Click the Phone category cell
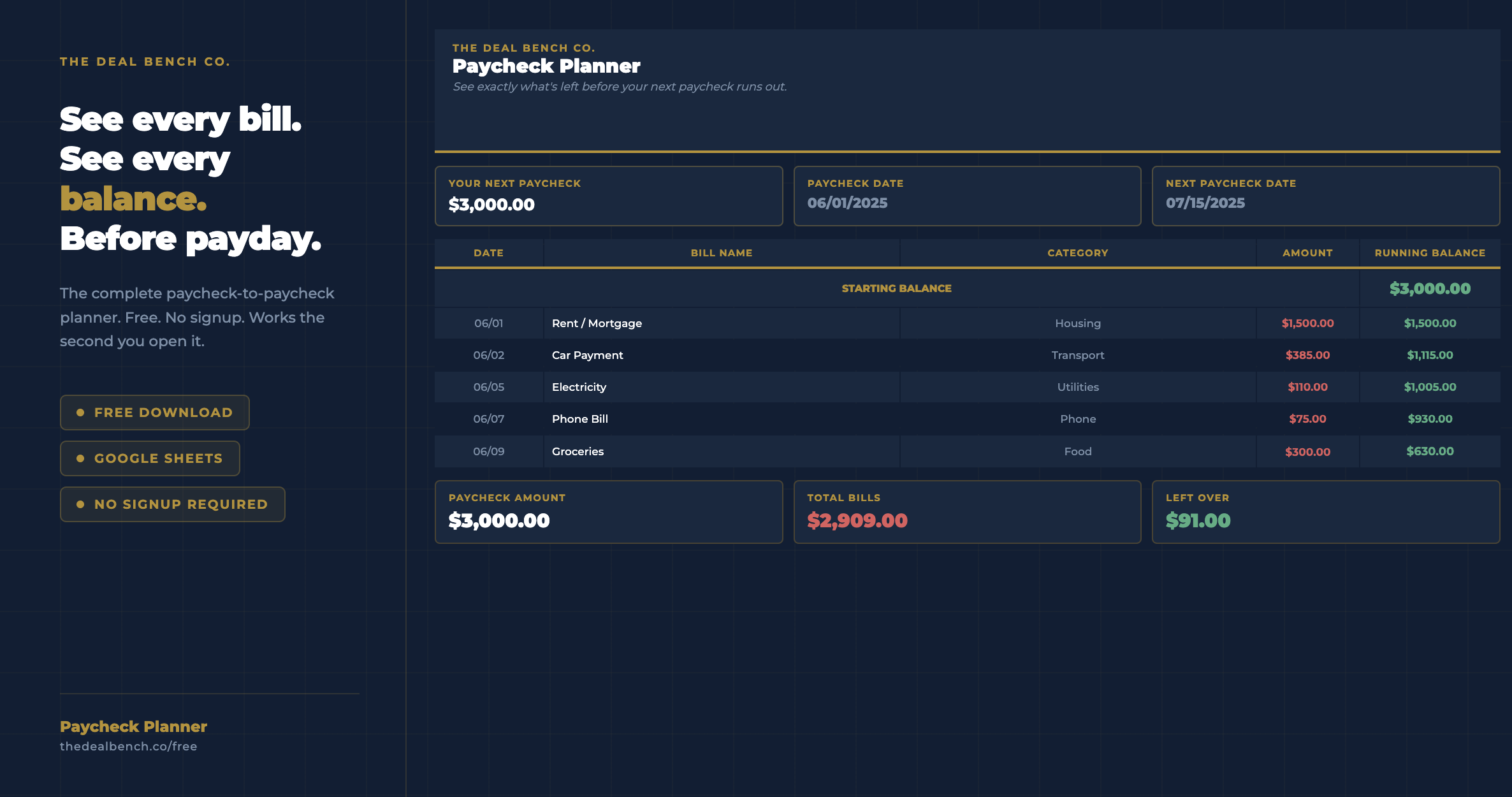Image resolution: width=1512 pixels, height=797 pixels. pyautogui.click(x=1078, y=419)
